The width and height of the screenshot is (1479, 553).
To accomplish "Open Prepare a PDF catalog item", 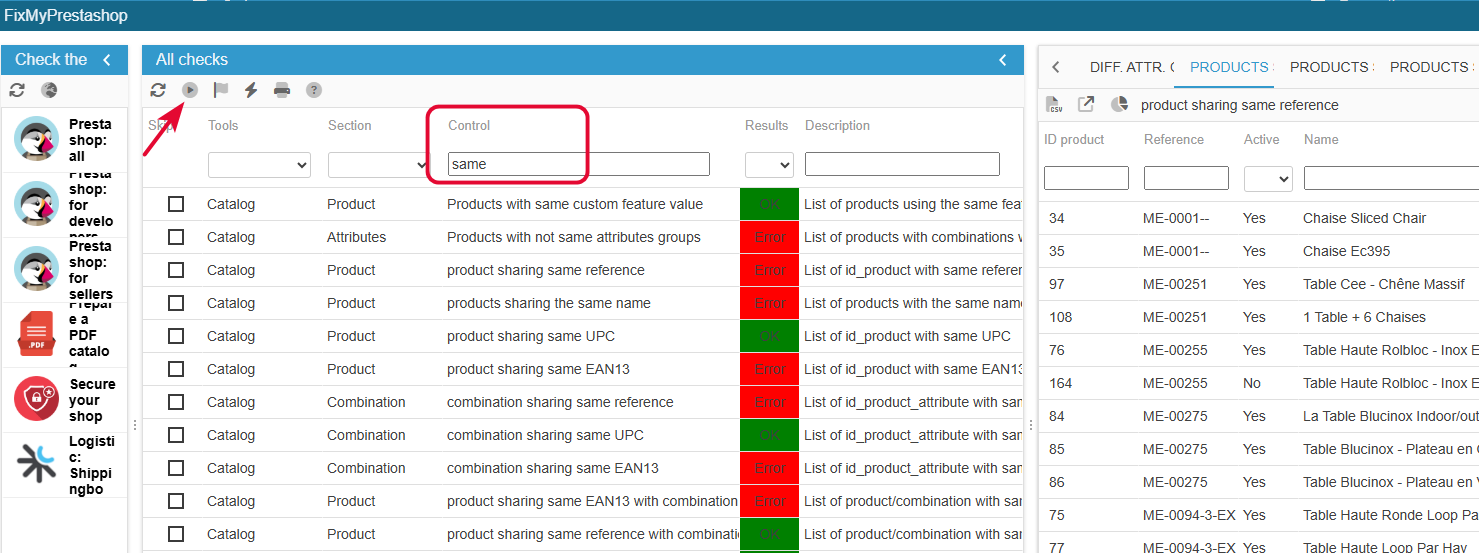I will (65, 335).
